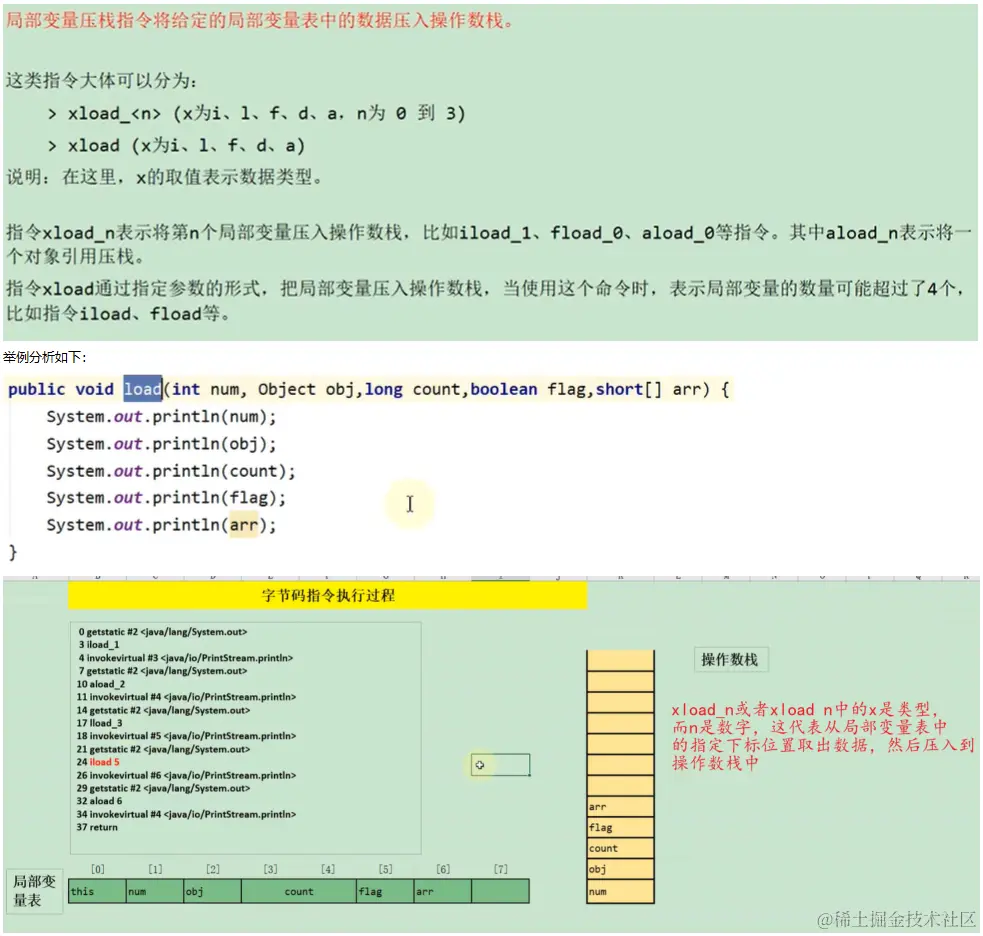Click the red bytecode line '24 iload 5'
Image resolution: width=983 pixels, height=936 pixels.
click(98, 762)
